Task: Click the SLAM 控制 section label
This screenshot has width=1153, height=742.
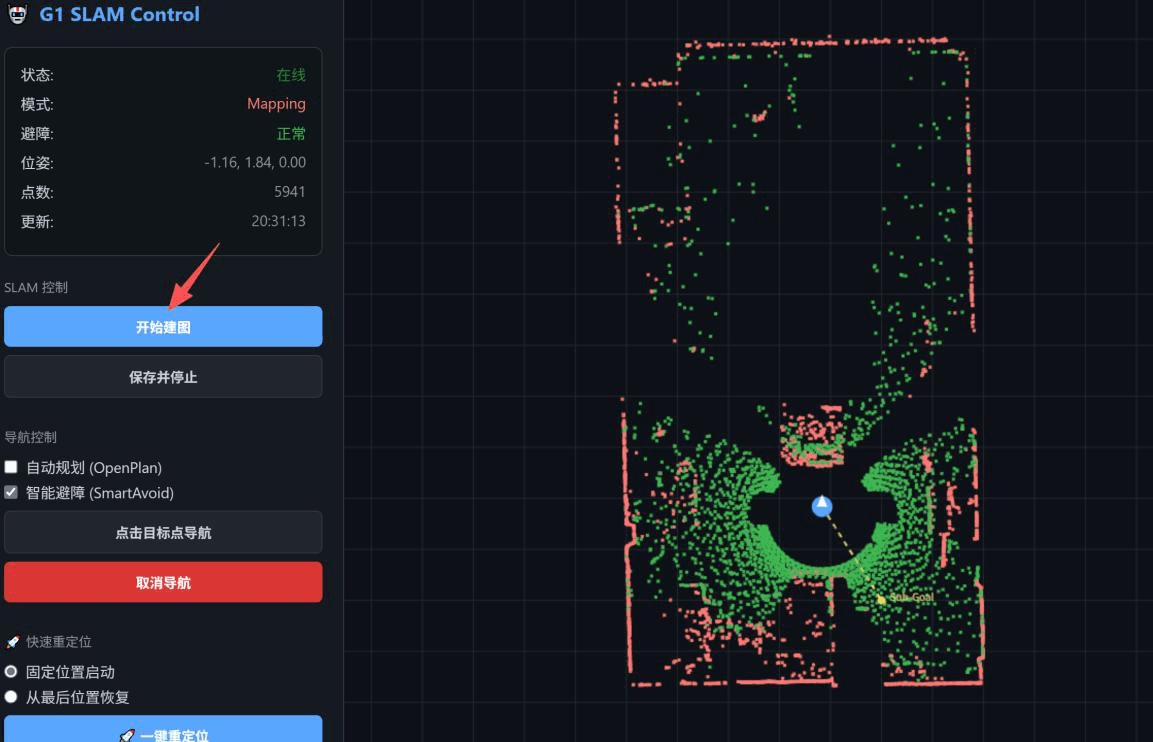Action: coord(36,288)
